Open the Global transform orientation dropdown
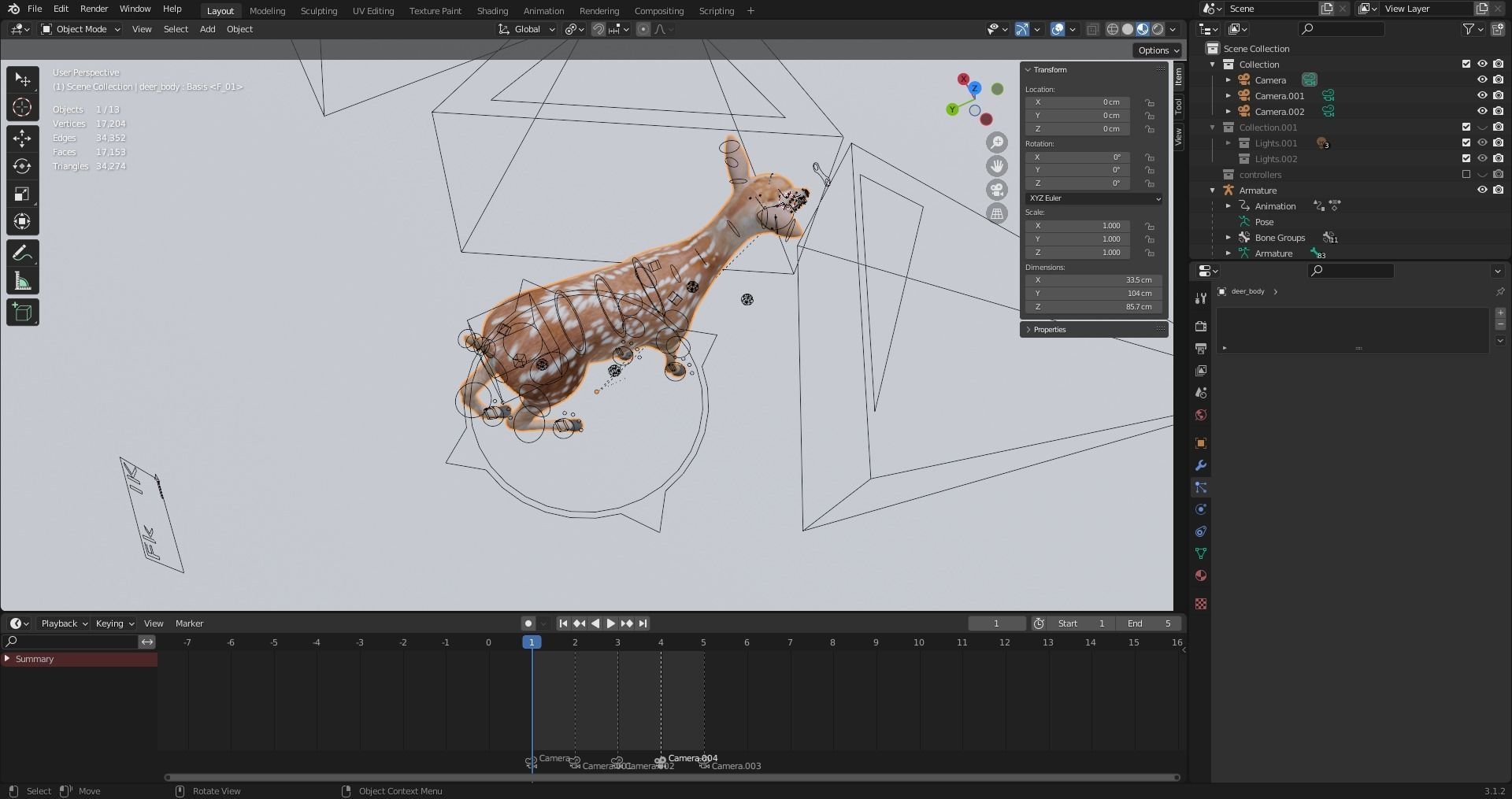The width and height of the screenshot is (1512, 799). click(527, 29)
